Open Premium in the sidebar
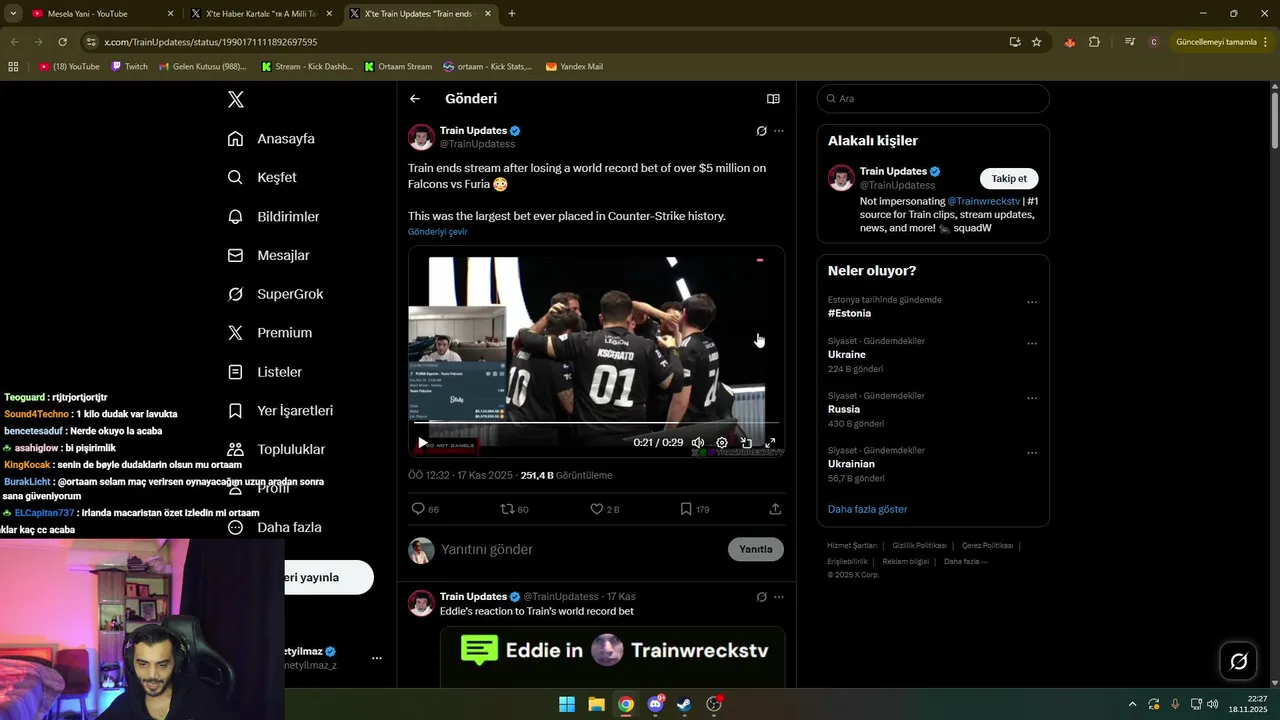The height and width of the screenshot is (720, 1280). click(x=269, y=333)
